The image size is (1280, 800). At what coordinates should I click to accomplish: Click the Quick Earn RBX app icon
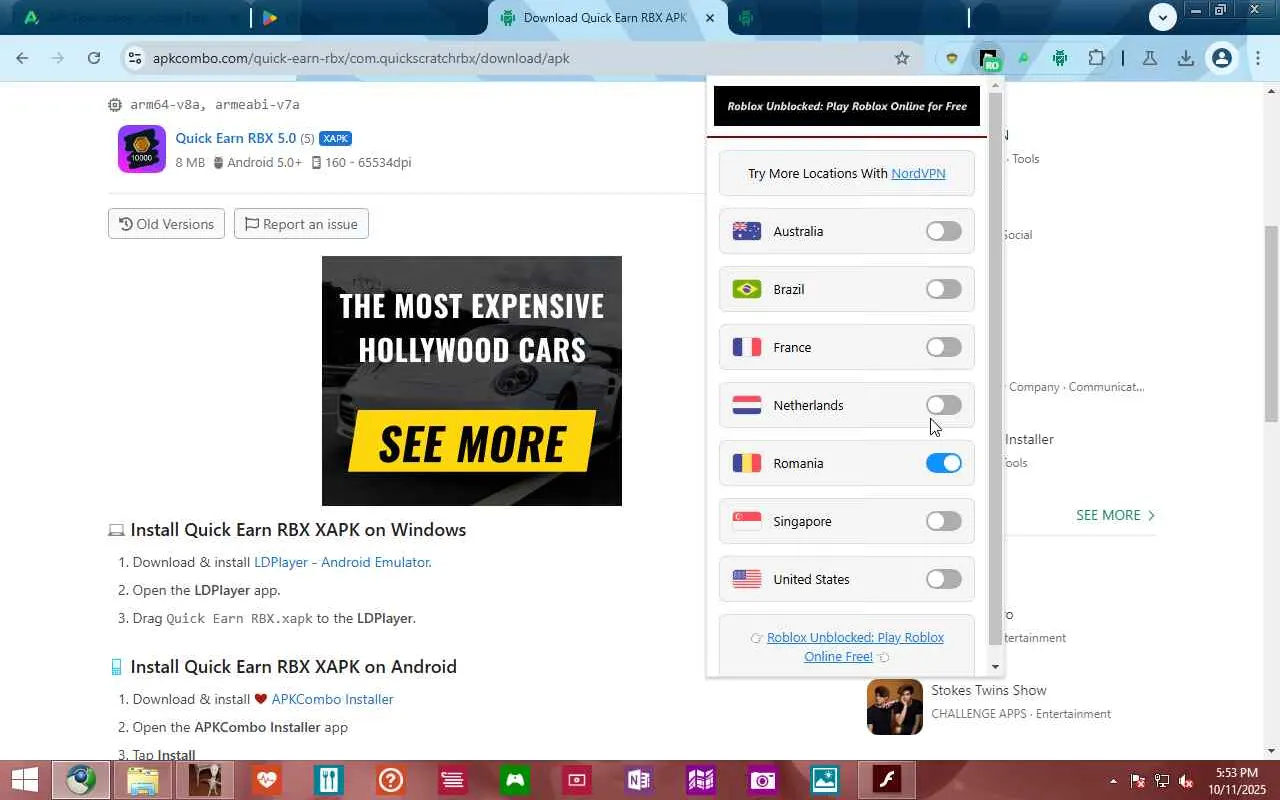tap(142, 149)
